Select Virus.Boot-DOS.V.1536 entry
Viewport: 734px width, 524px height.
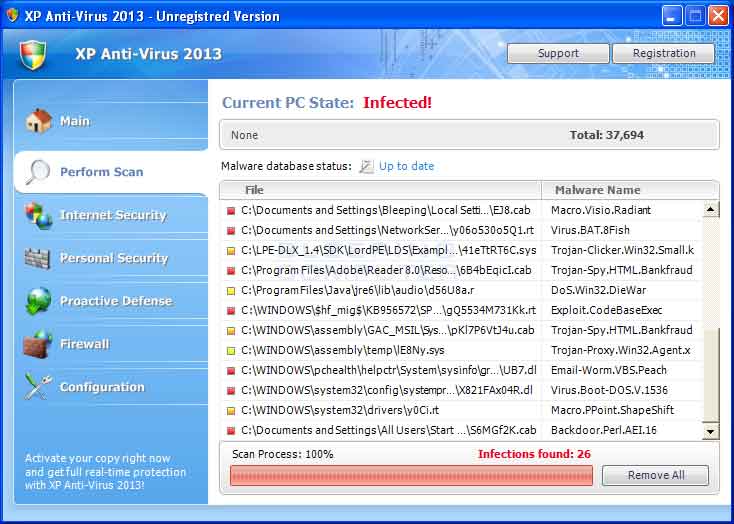point(609,390)
